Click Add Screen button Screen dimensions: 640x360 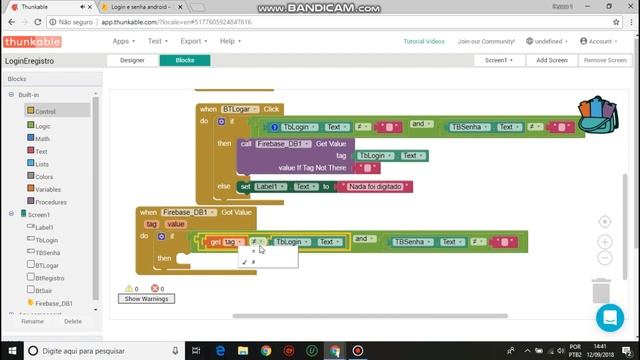[x=552, y=60]
